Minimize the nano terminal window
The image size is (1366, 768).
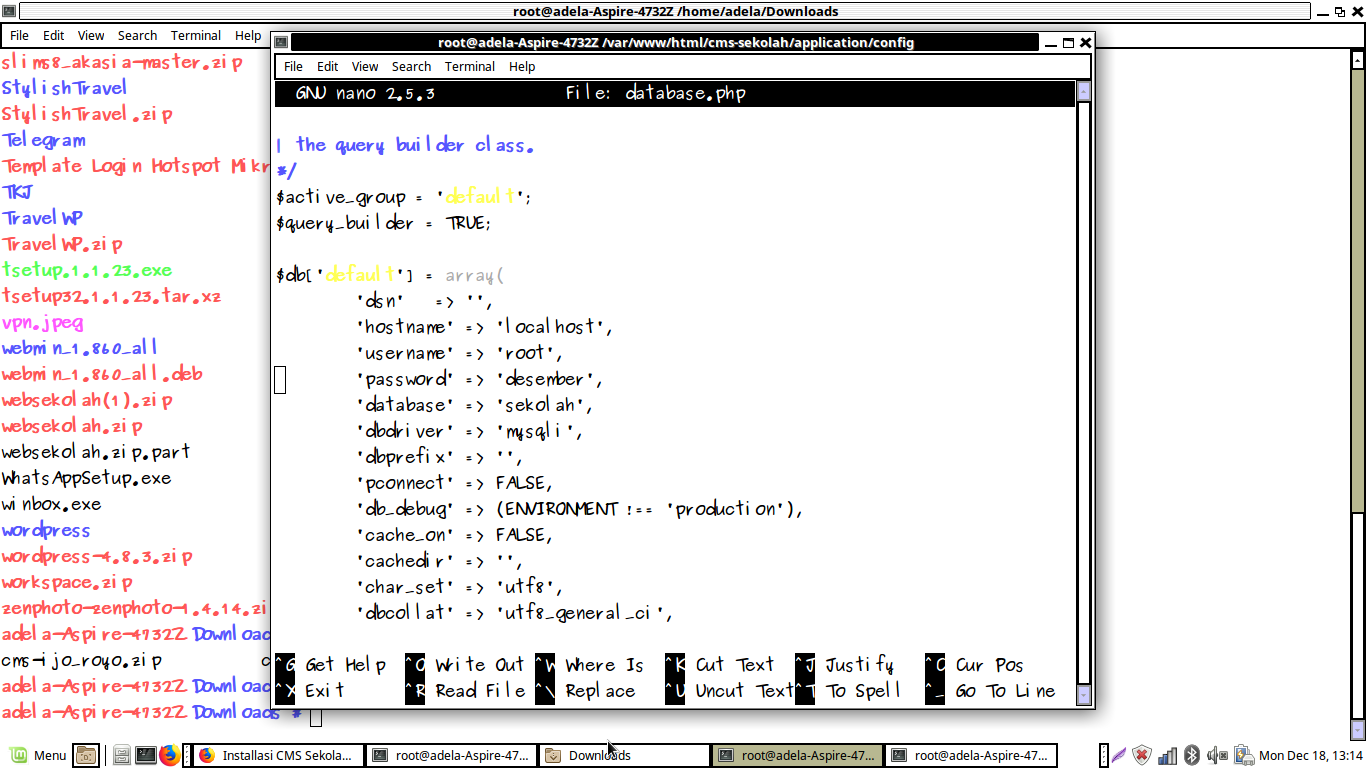tap(1049, 43)
